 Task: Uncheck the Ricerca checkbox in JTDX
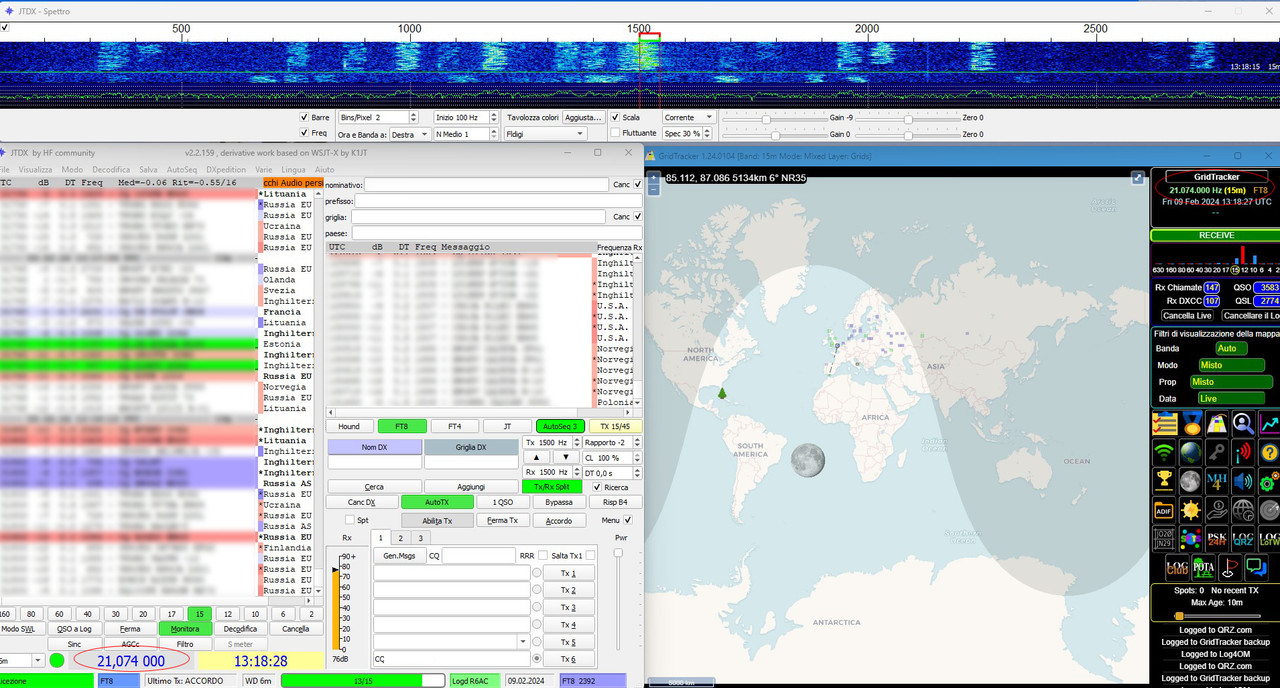(597, 487)
